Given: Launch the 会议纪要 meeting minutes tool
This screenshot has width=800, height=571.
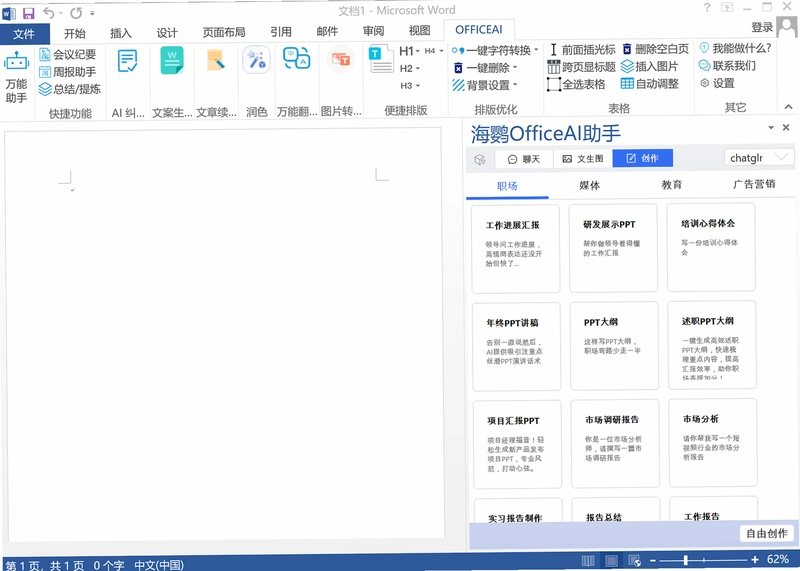Looking at the screenshot, I should click(68, 54).
